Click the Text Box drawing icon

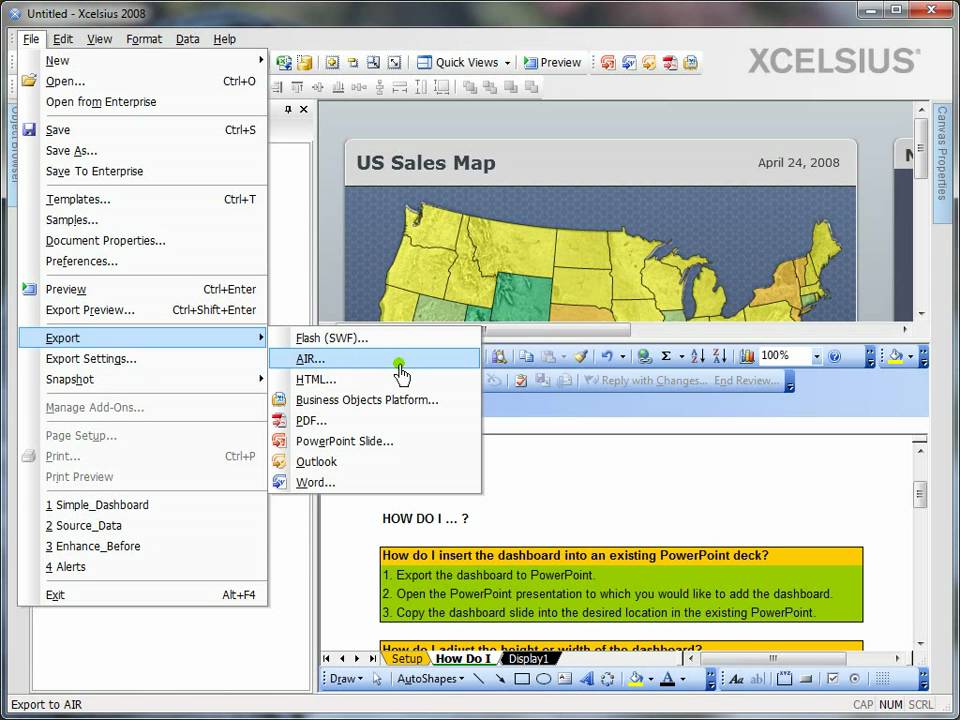pos(564,678)
